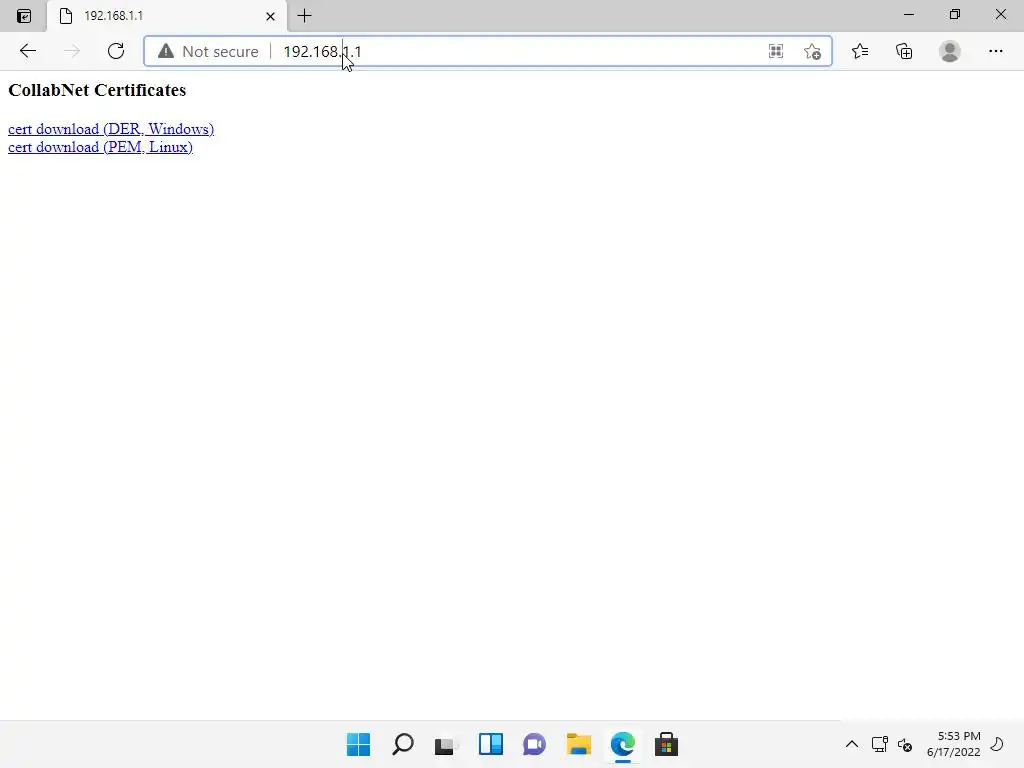Open Widgets from the taskbar
1024x768 pixels.
(x=490, y=744)
